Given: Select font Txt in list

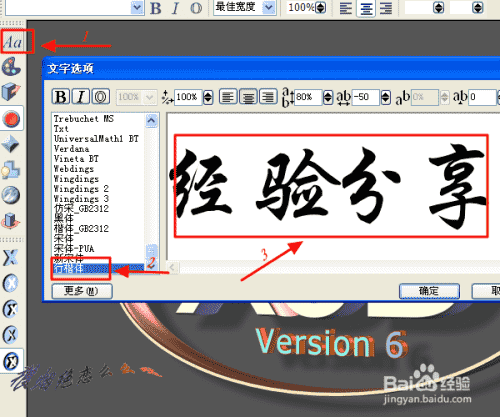Looking at the screenshot, I should point(61,129).
